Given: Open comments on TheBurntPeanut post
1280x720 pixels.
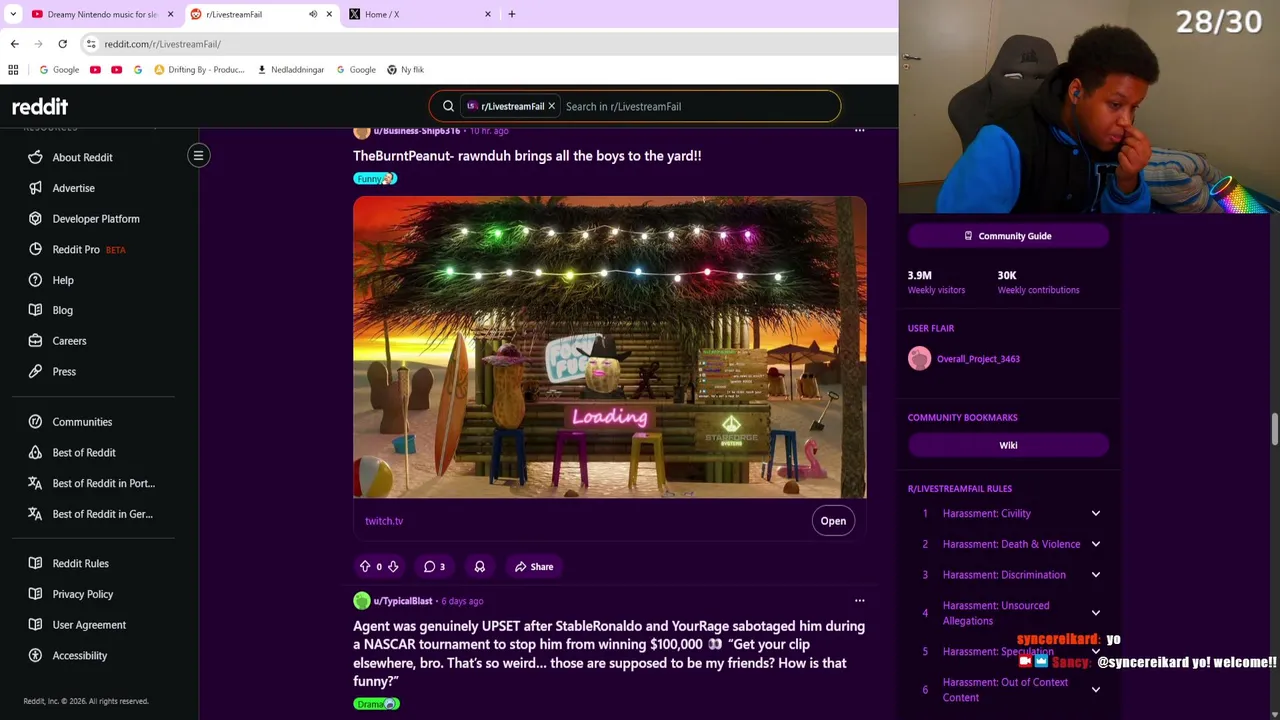Looking at the screenshot, I should (434, 566).
